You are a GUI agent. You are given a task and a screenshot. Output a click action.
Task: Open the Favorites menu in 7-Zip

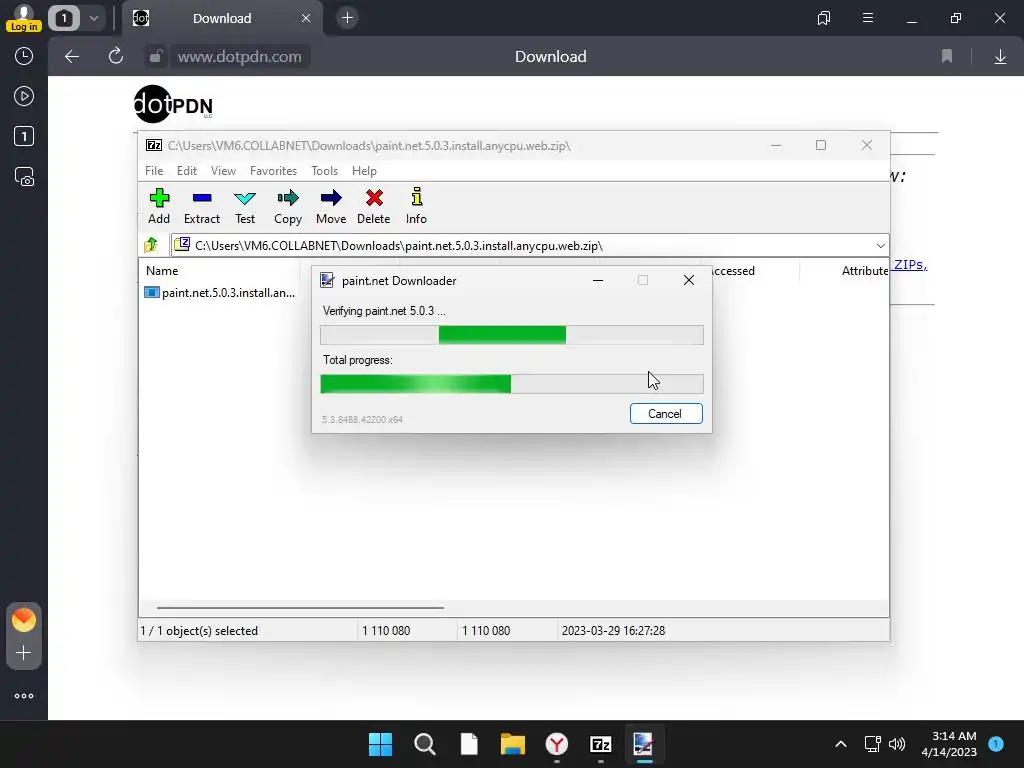[x=274, y=170]
